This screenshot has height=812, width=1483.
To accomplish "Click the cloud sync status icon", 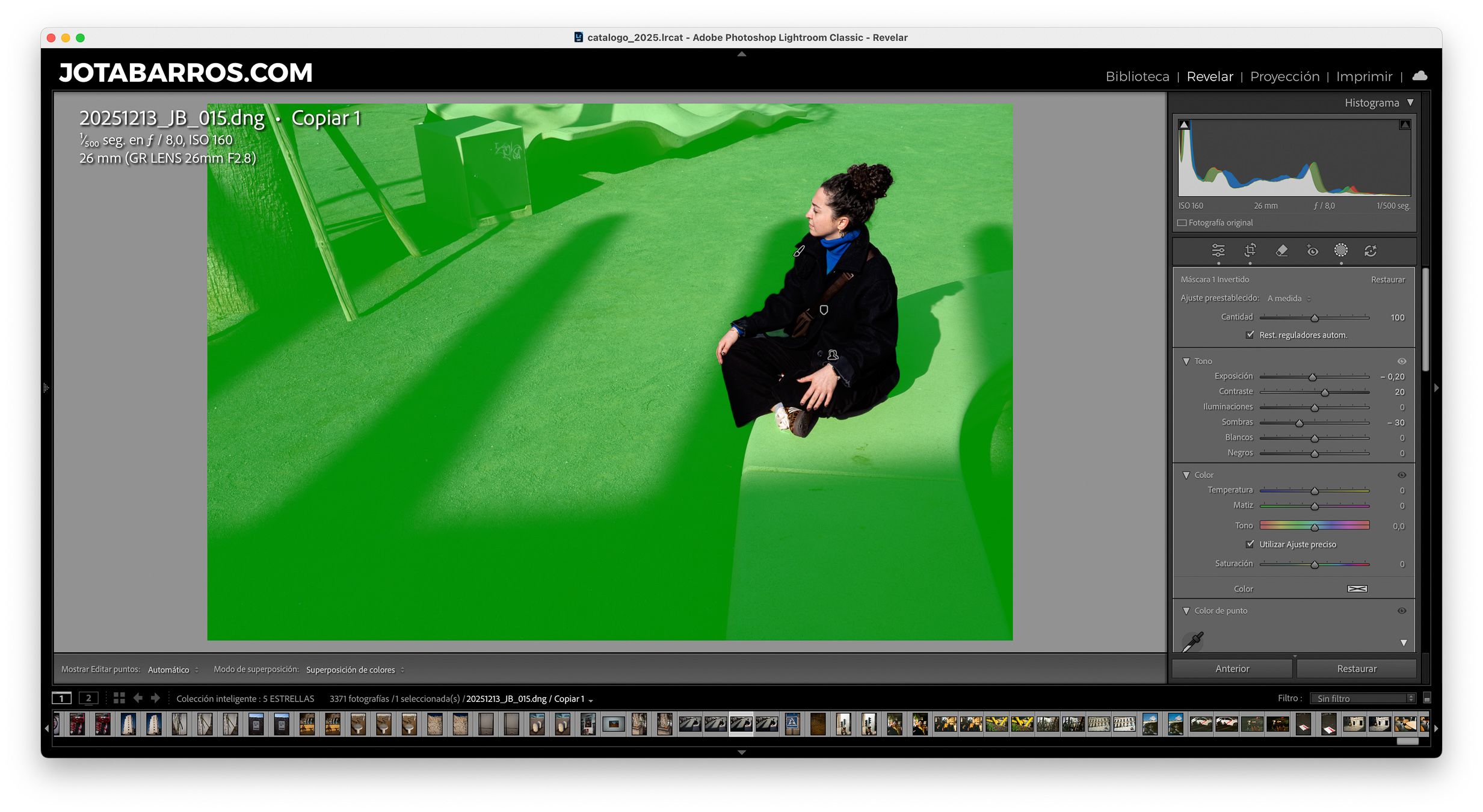I will [x=1420, y=76].
